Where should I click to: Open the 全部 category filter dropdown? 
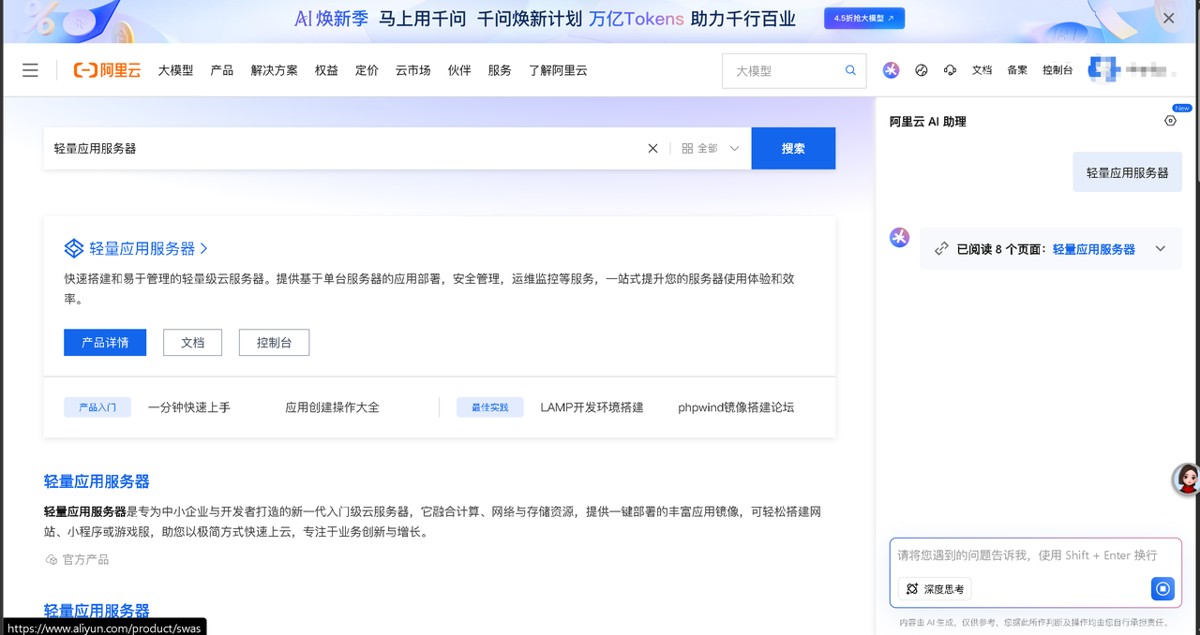[710, 148]
